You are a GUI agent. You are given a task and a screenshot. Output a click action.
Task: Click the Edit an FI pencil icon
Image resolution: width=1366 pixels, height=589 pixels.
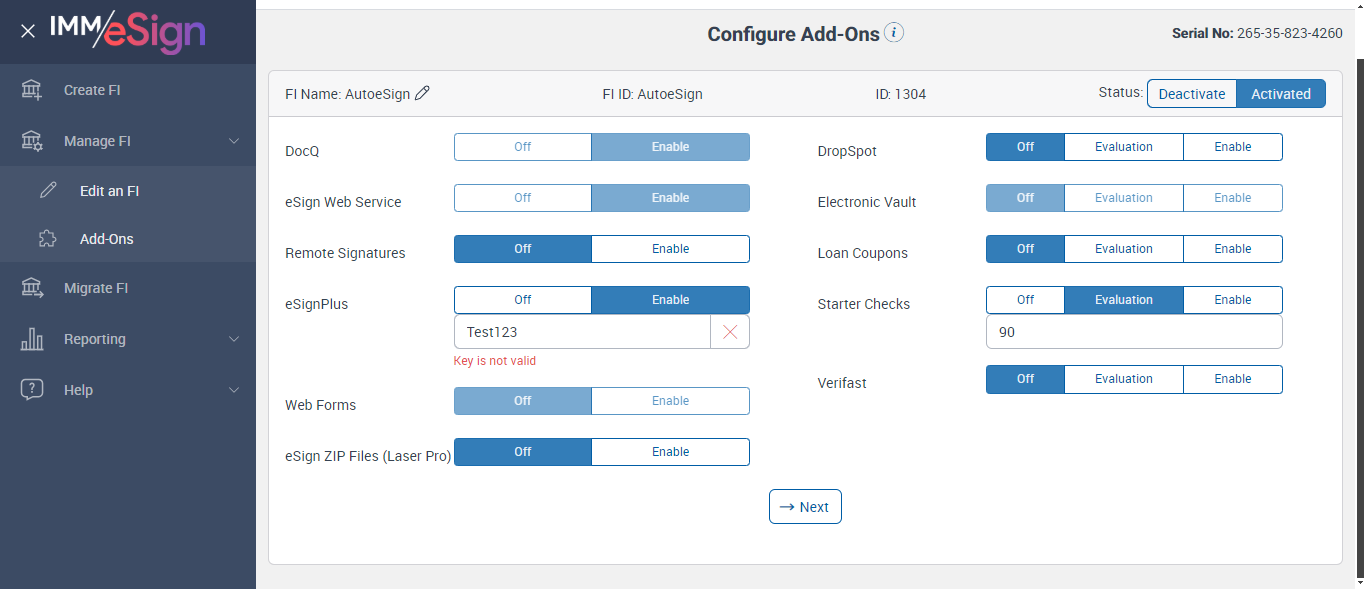click(48, 191)
